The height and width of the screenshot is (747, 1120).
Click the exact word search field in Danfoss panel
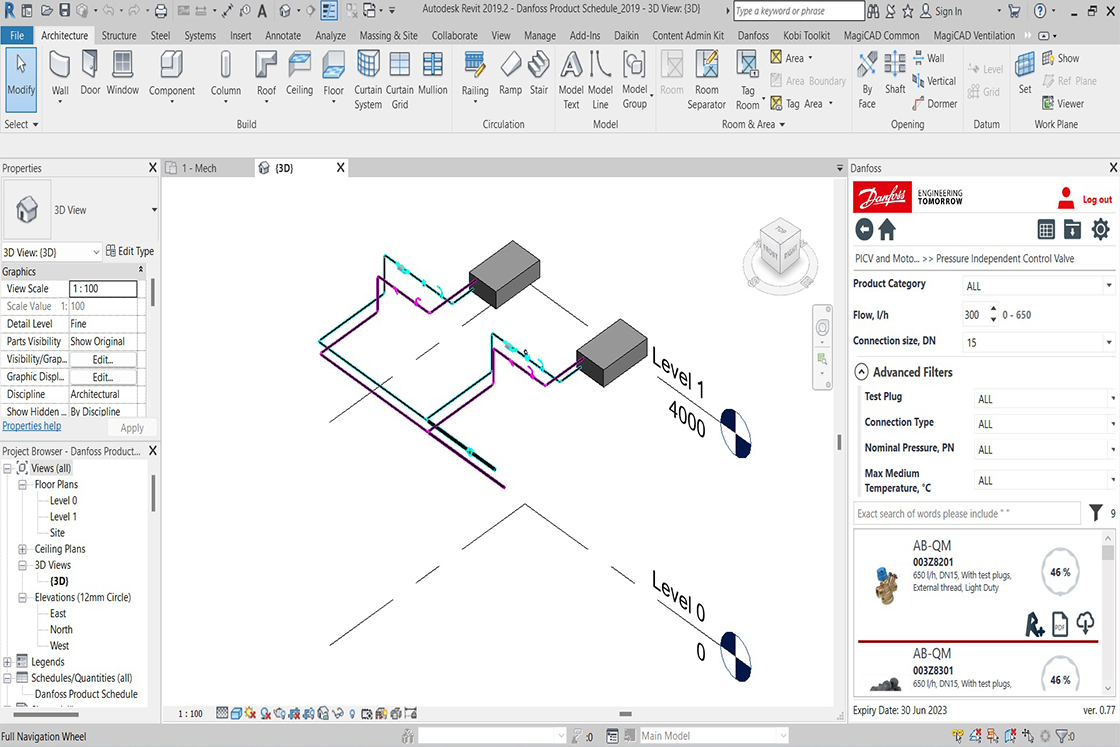pos(965,513)
